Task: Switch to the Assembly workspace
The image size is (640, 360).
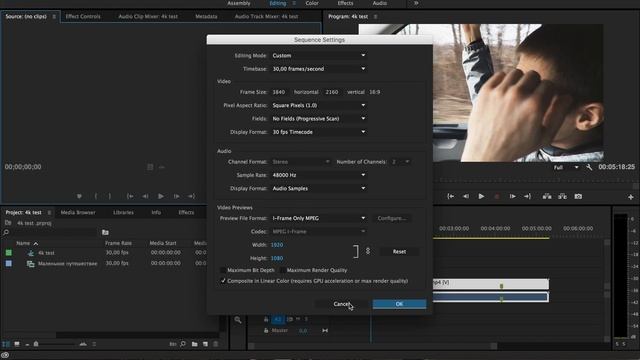Action: 239,3
